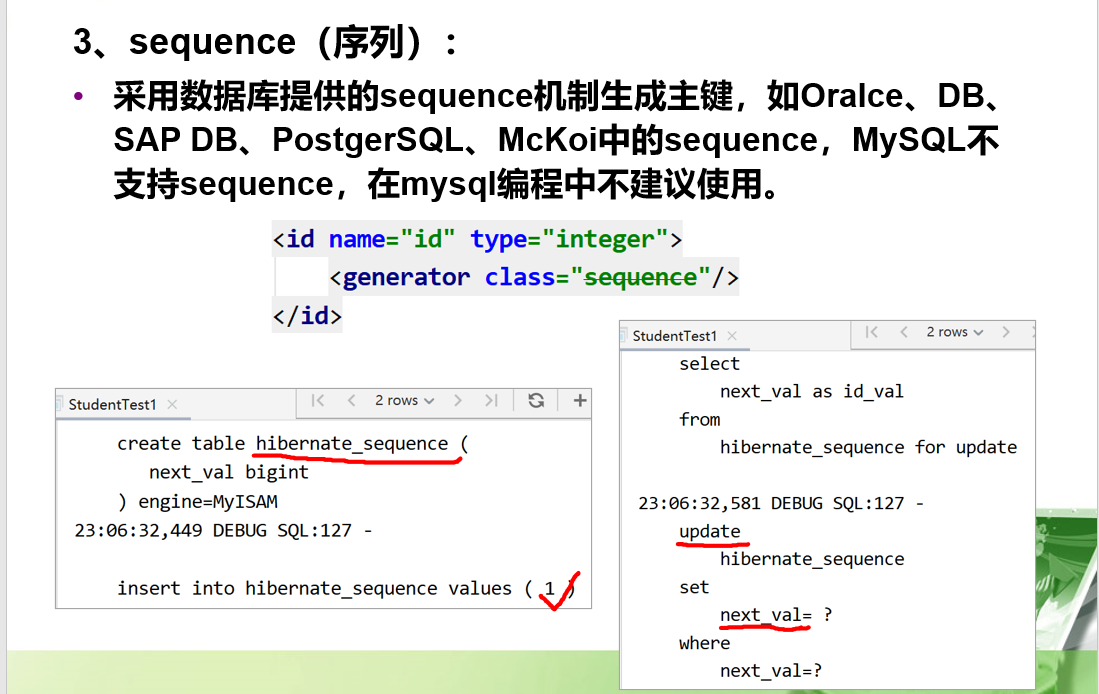
Task: Go to first page in left StudentTest1 panel
Action: [x=318, y=400]
